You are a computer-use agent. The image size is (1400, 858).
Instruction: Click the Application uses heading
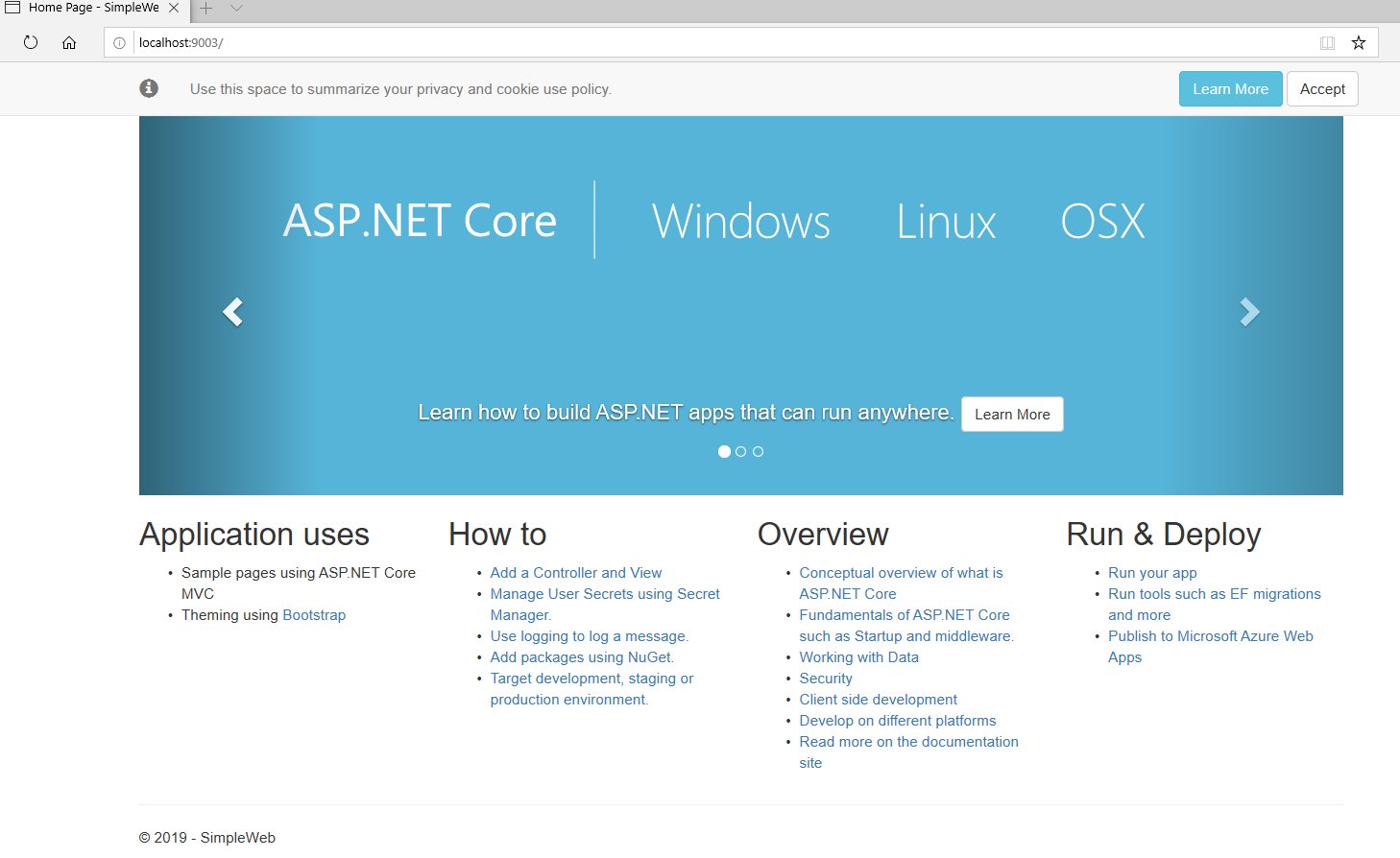tap(254, 535)
